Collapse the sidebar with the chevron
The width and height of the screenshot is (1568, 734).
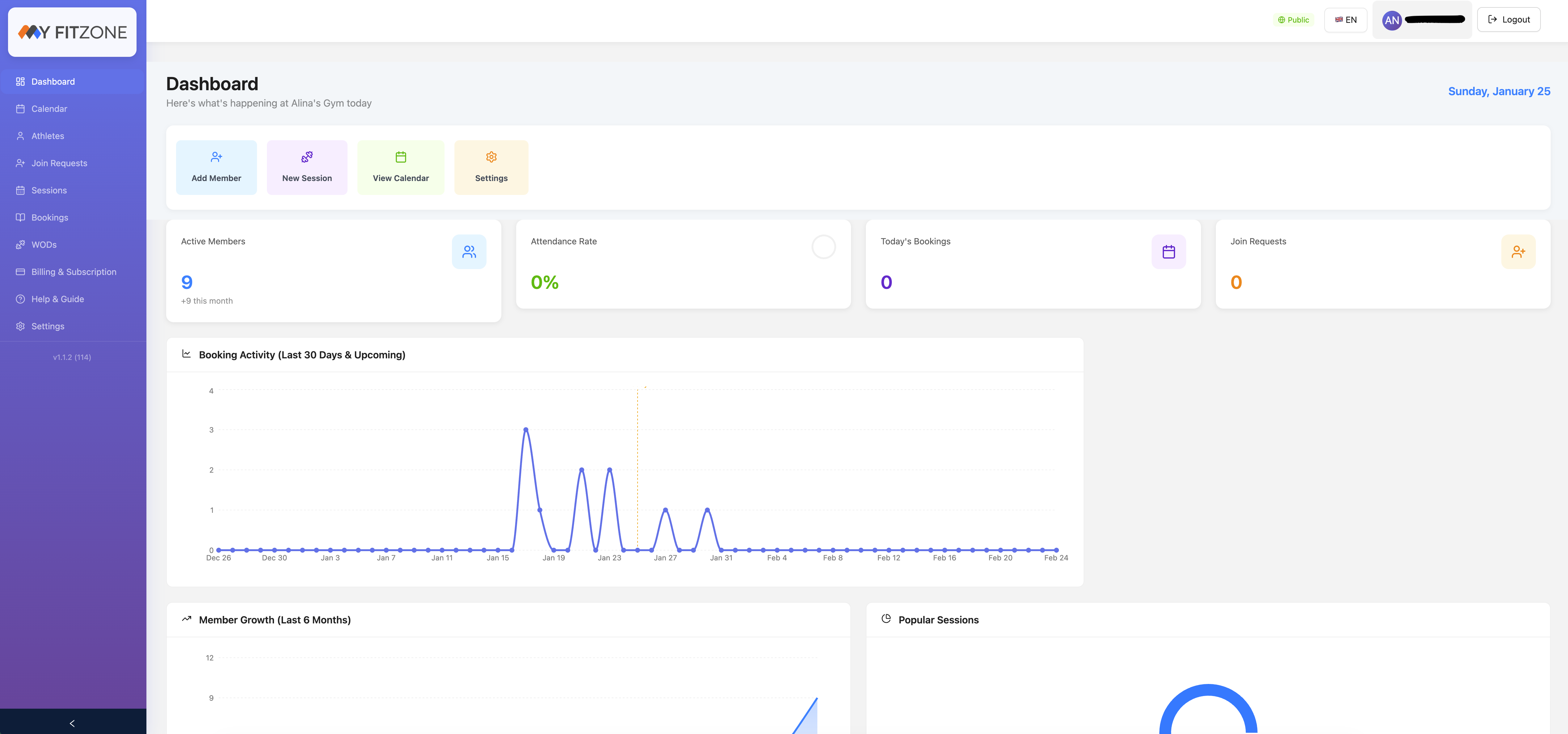coord(72,723)
